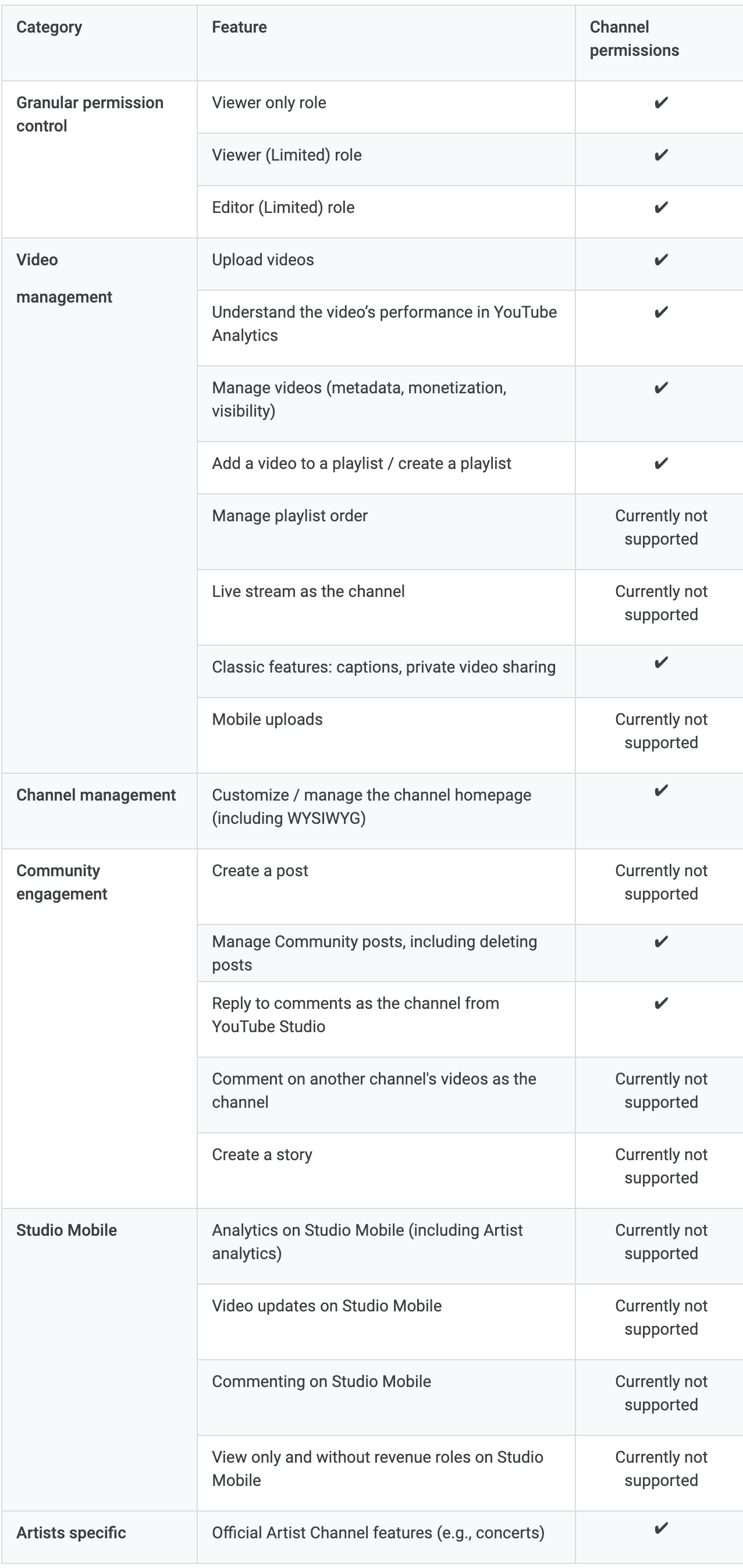
Task: Click checkmark for Editor (Limited) role
Action: point(661,208)
